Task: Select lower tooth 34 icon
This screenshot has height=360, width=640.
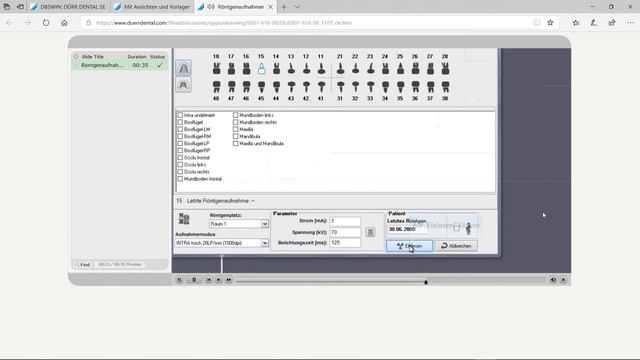Action: click(385, 87)
